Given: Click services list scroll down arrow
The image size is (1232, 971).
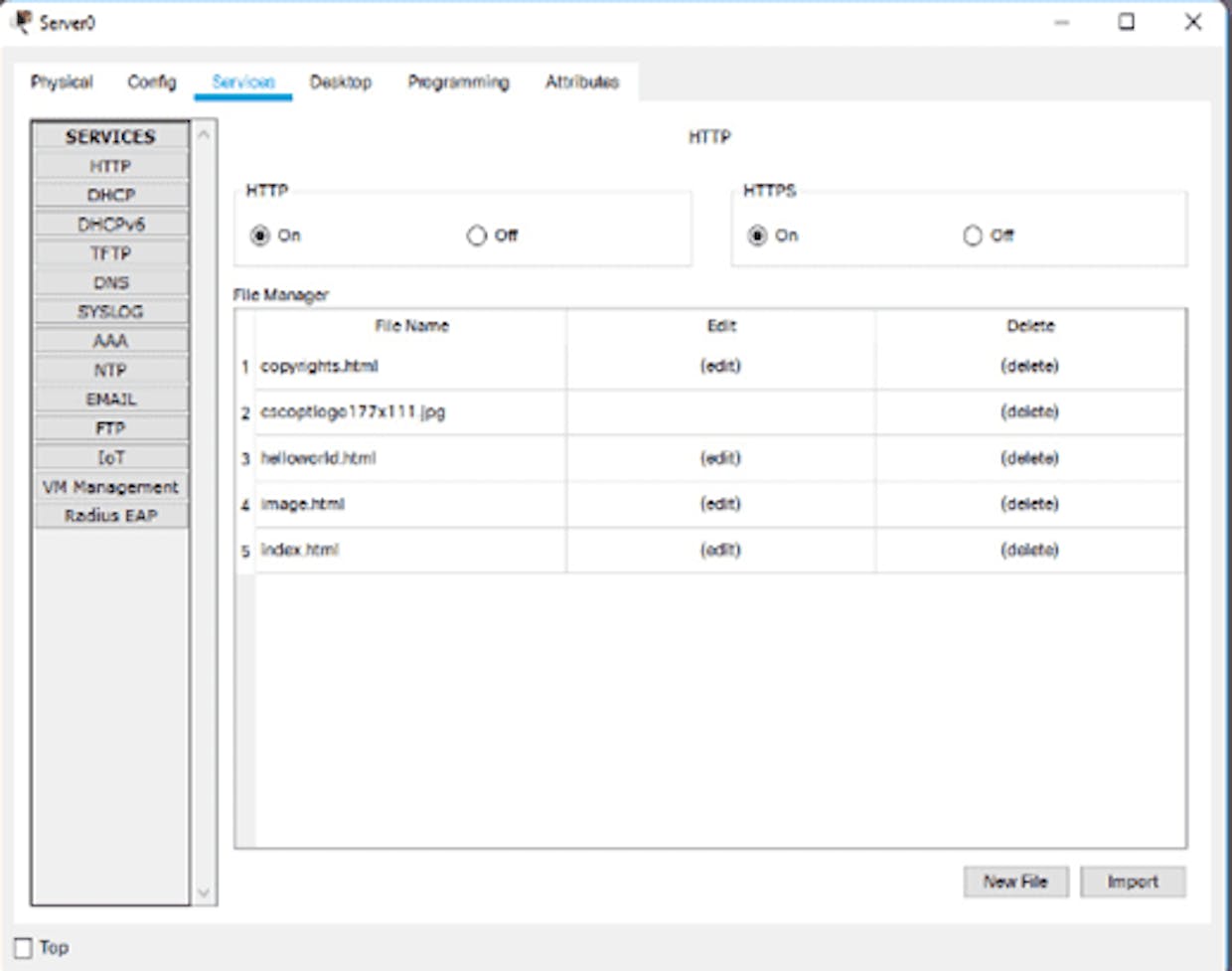Looking at the screenshot, I should 204,891.
